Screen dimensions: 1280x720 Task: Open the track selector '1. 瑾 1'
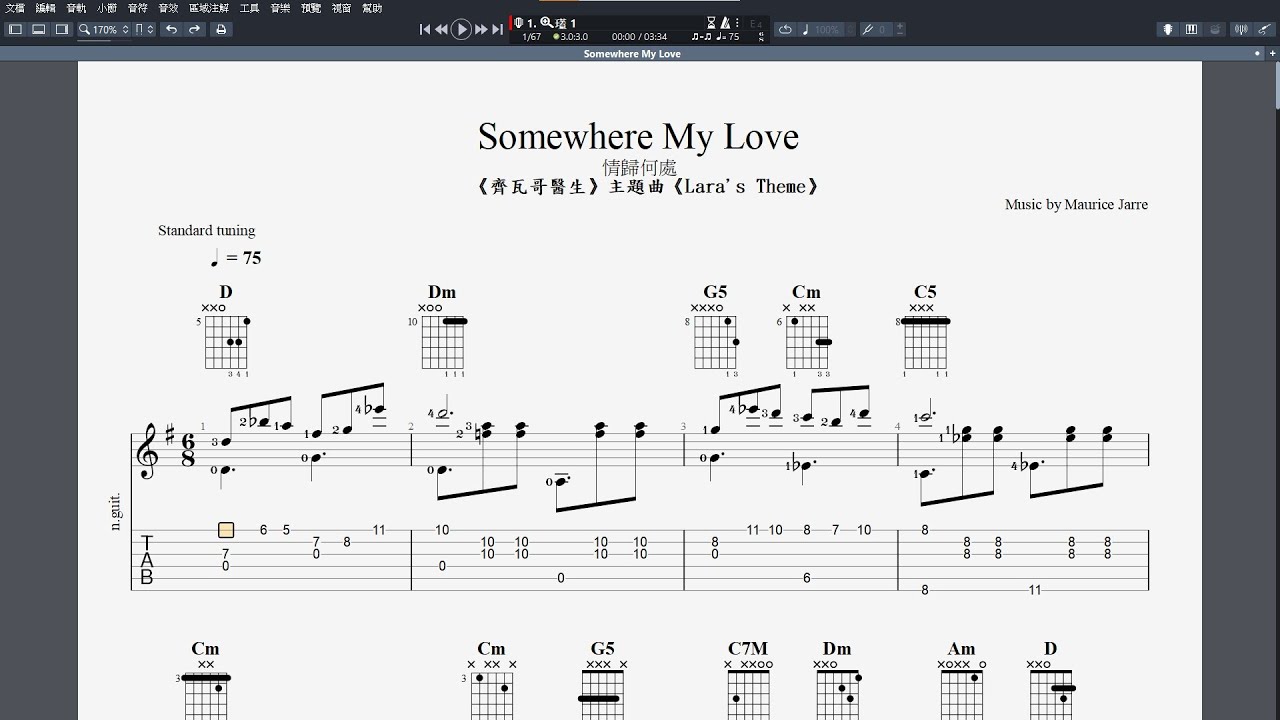(x=552, y=22)
